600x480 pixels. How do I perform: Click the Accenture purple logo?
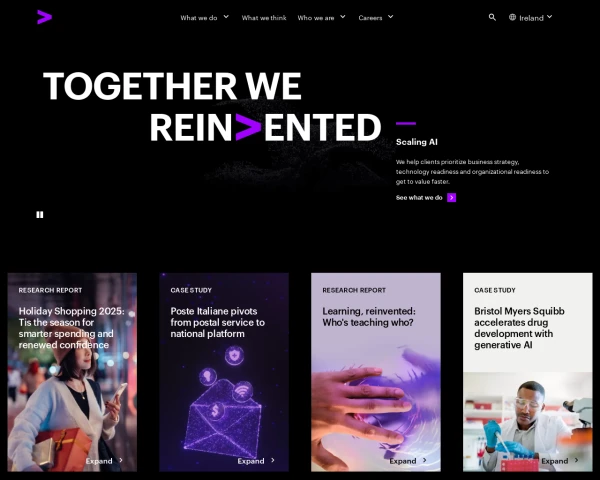point(44,17)
